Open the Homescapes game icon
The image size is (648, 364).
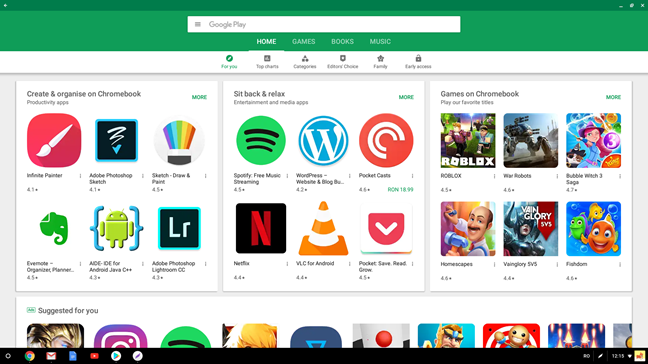tap(468, 228)
